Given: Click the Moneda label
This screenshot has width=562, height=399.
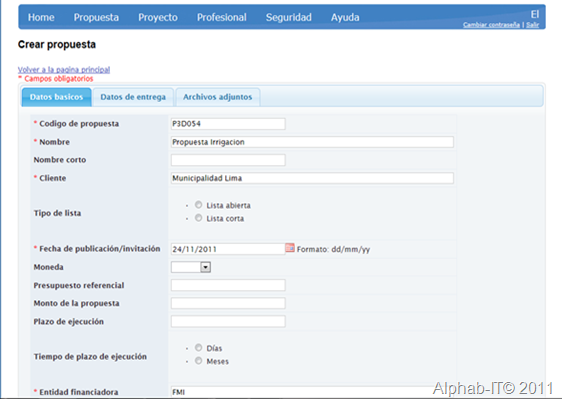Looking at the screenshot, I should tap(48, 267).
